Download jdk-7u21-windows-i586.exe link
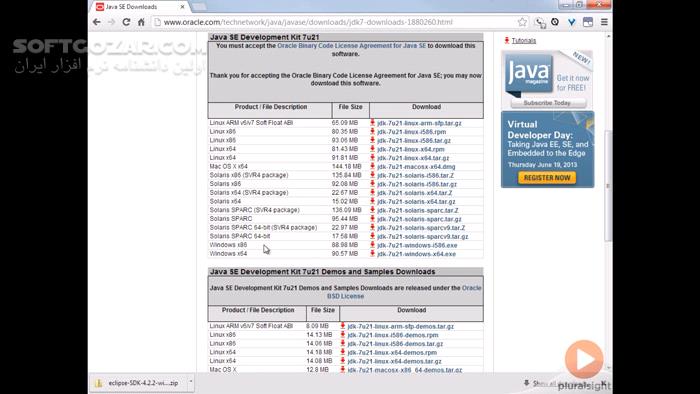The image size is (700, 394). tap(417, 245)
